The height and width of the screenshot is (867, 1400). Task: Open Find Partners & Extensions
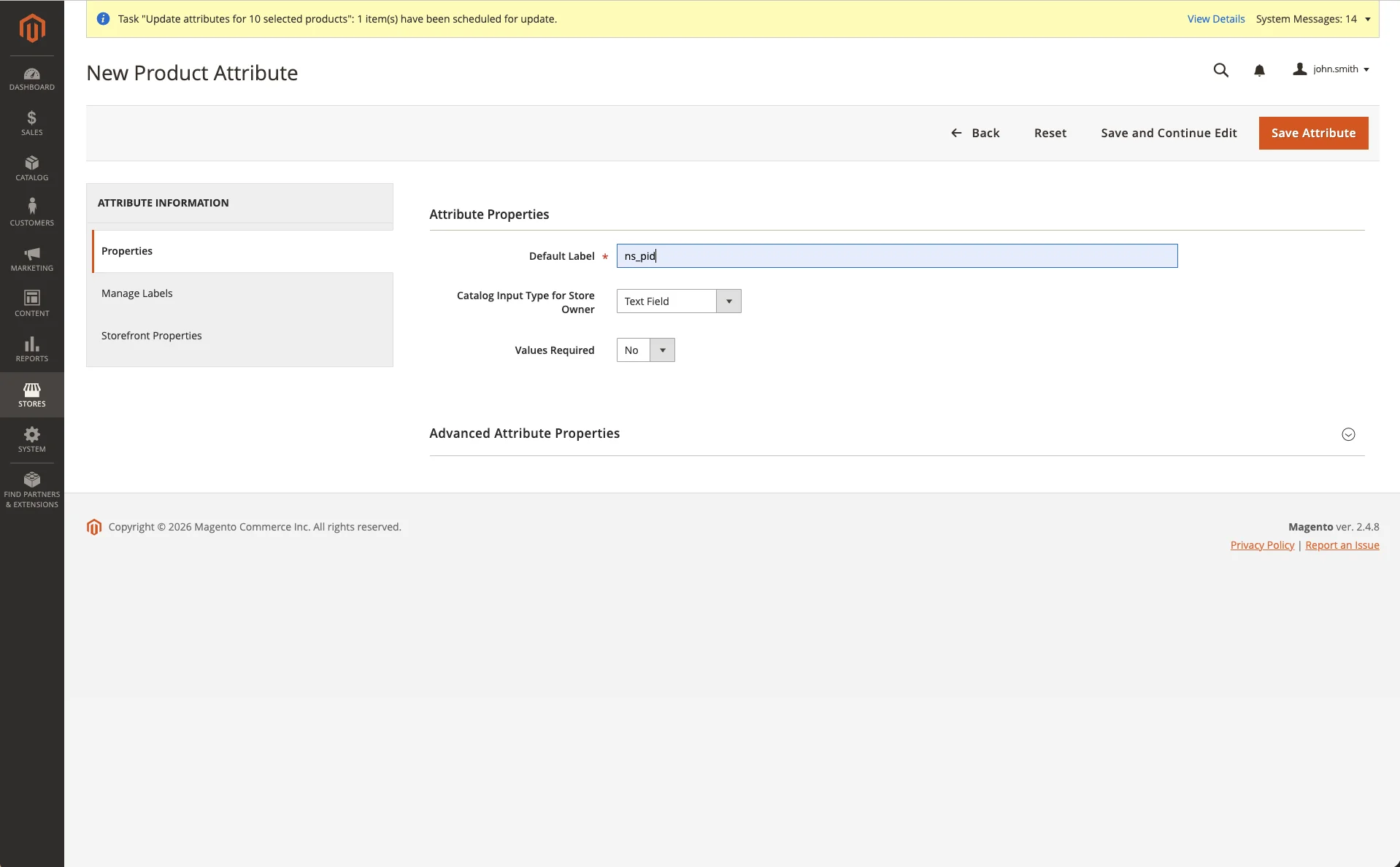(x=32, y=490)
